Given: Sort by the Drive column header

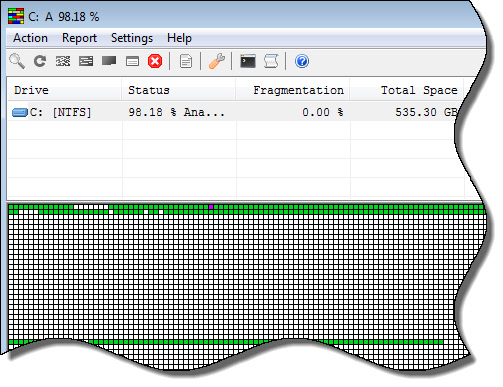Looking at the screenshot, I should pyautogui.click(x=64, y=90).
